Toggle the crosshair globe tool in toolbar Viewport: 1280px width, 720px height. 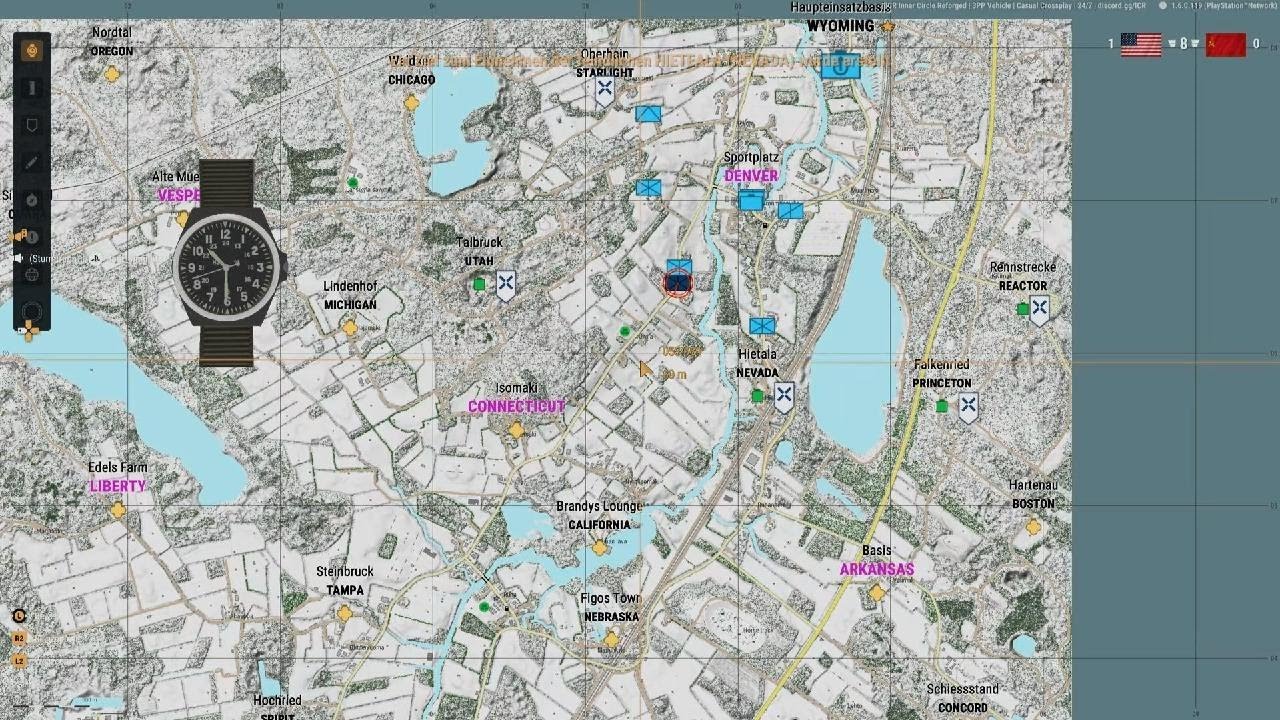[32, 274]
